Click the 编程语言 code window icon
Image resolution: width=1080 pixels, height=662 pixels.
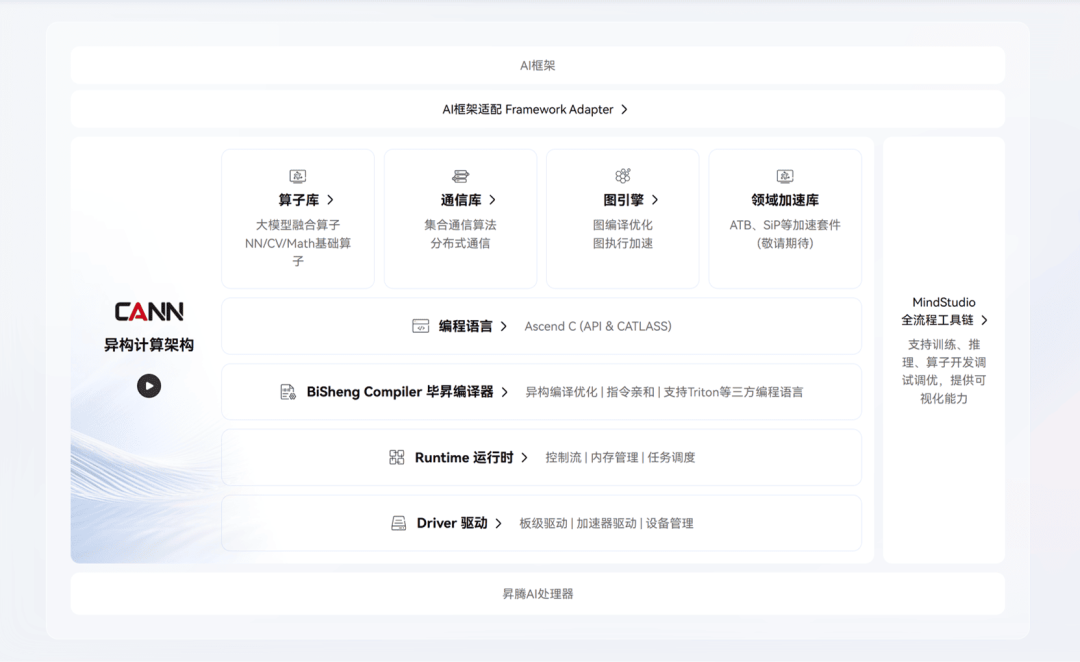click(420, 326)
